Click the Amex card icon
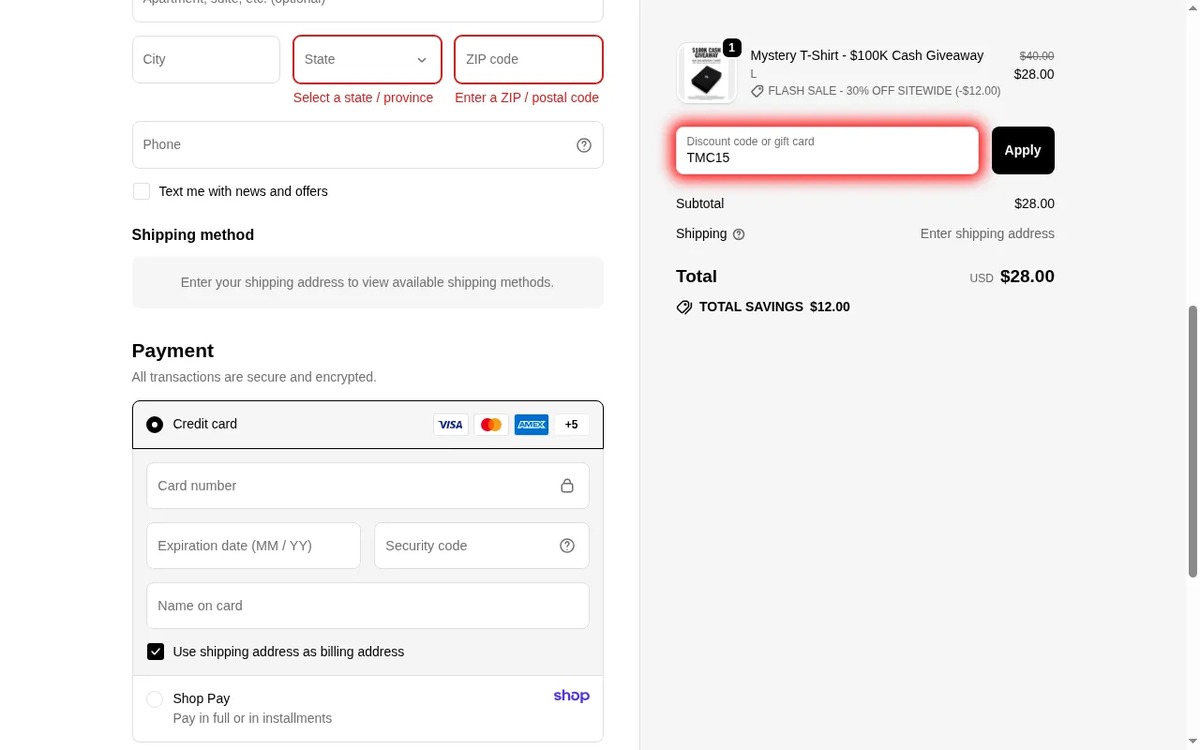Image resolution: width=1200 pixels, height=750 pixels. [531, 425]
